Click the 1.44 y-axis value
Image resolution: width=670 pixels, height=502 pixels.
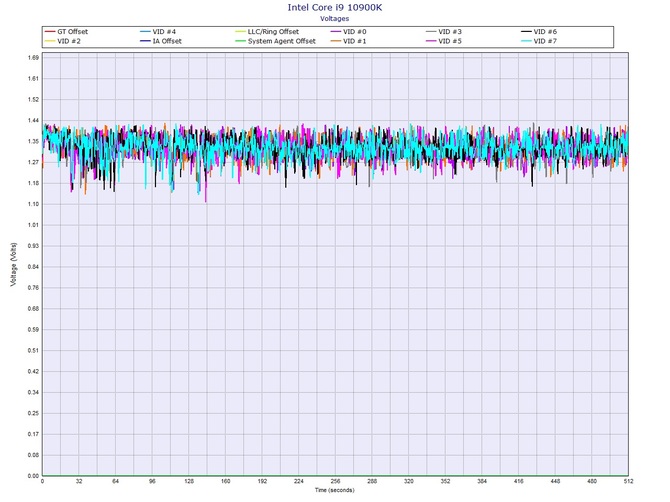click(34, 120)
